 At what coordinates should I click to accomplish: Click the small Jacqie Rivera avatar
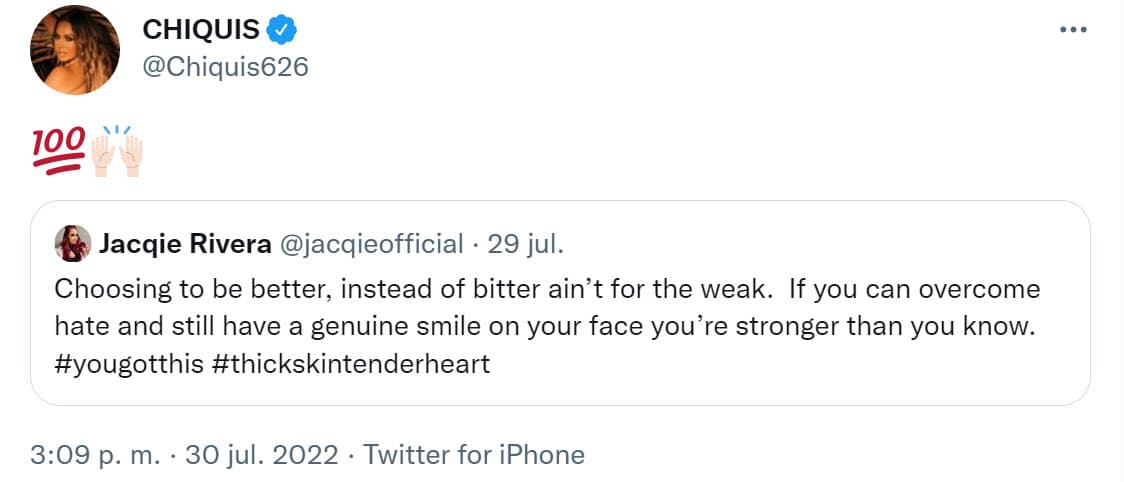(x=75, y=244)
